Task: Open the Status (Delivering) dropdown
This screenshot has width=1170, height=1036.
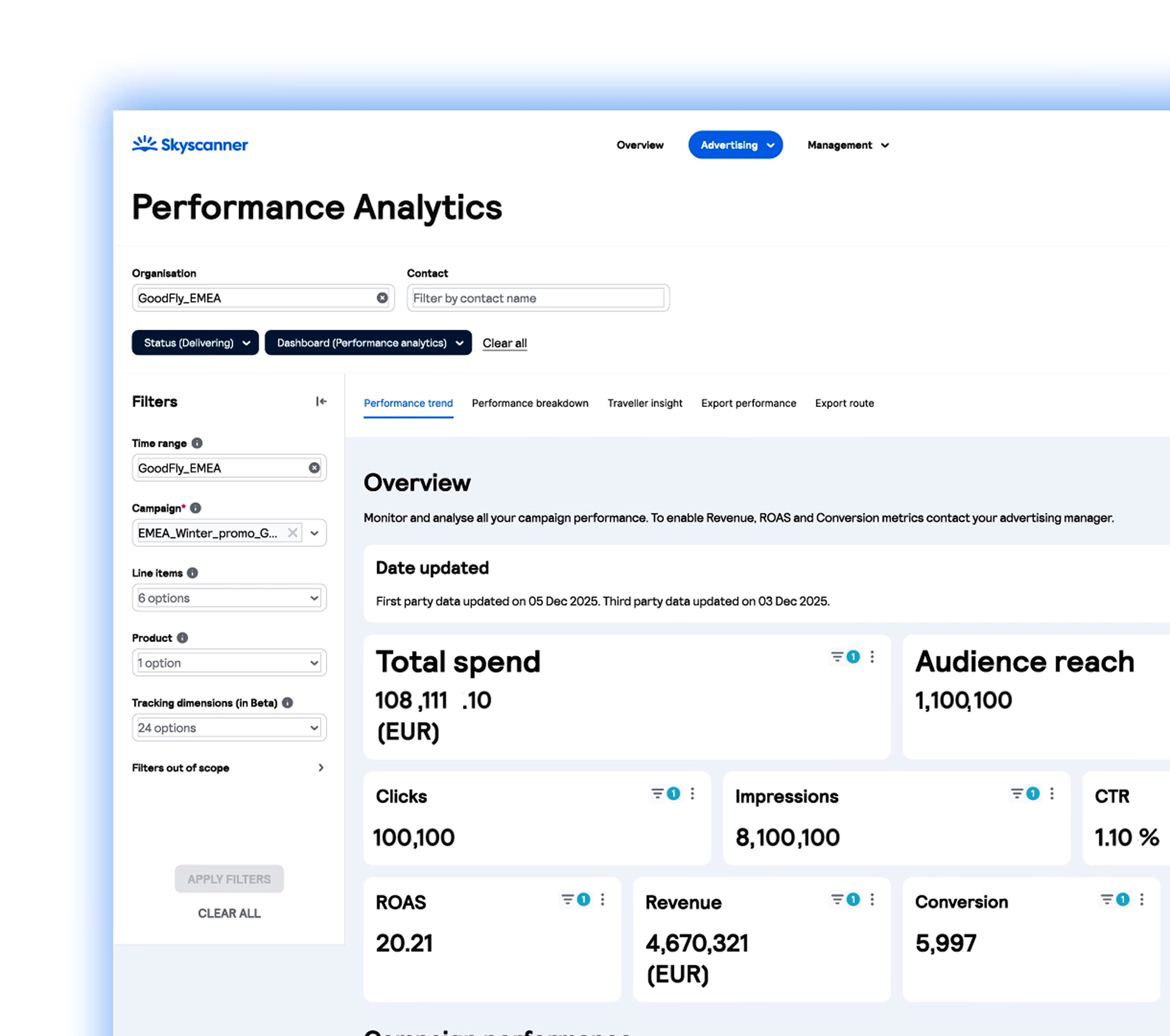Action: point(195,343)
